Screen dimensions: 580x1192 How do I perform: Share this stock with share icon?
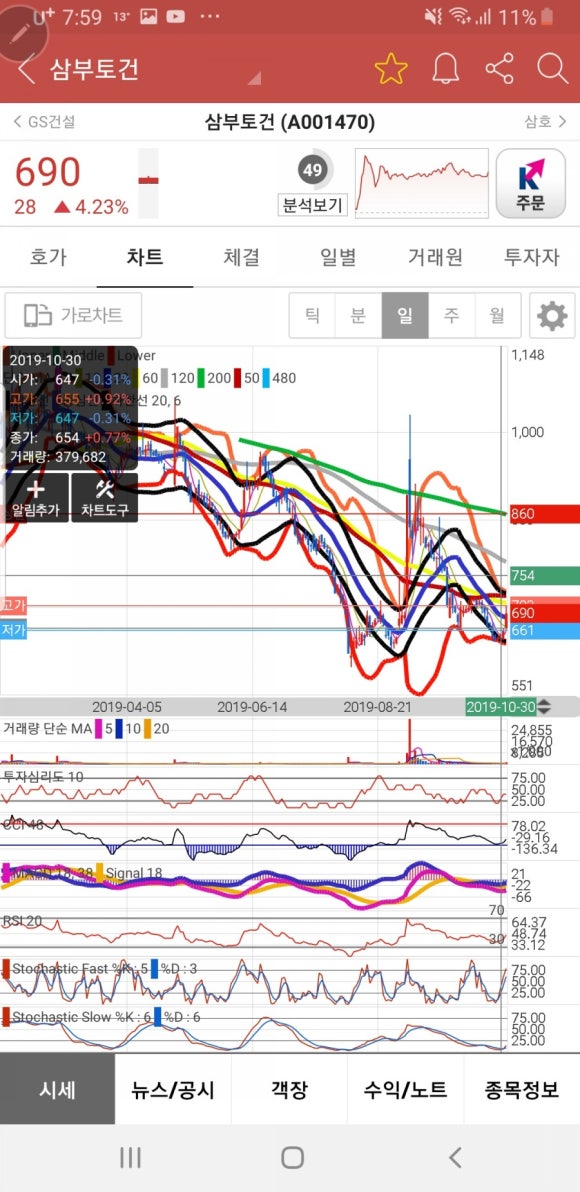point(499,69)
